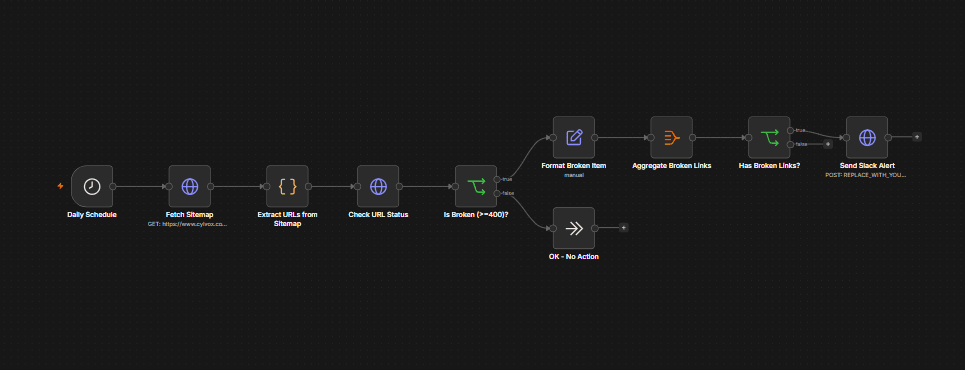Click the "GET: https://www.cylvox.co..." subtitle
The image size is (965, 370).
[x=187, y=225]
